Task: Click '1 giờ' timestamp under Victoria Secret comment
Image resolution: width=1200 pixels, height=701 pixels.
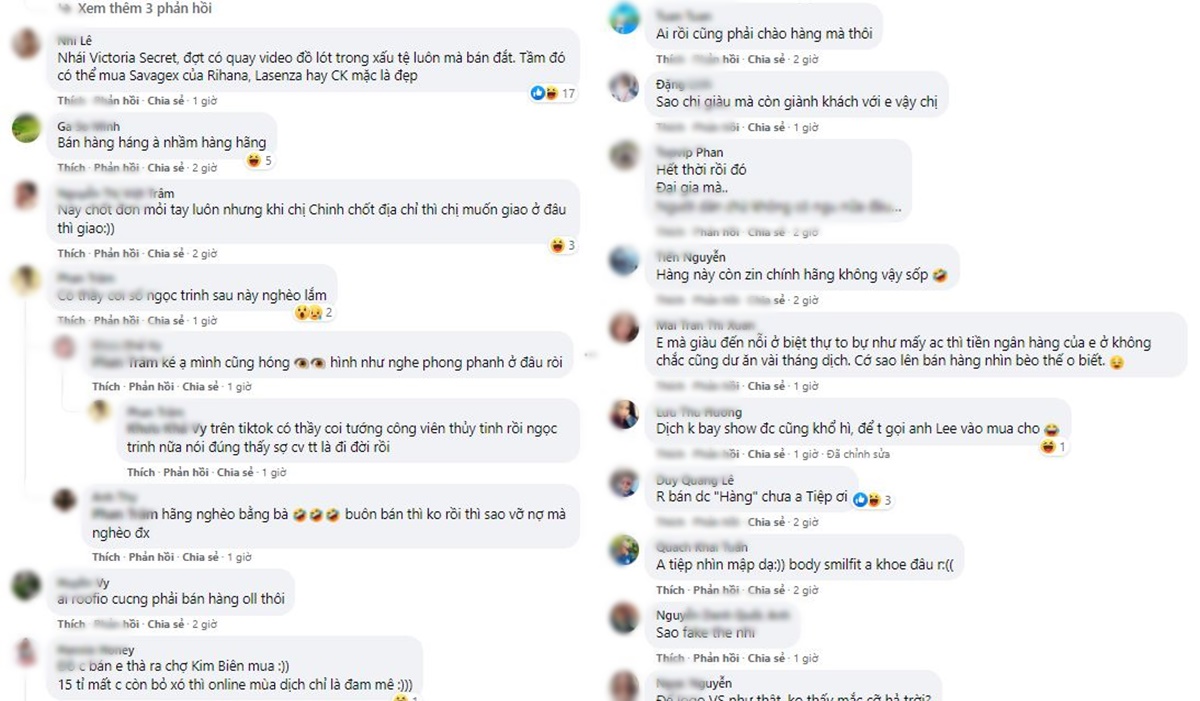Action: tap(204, 101)
